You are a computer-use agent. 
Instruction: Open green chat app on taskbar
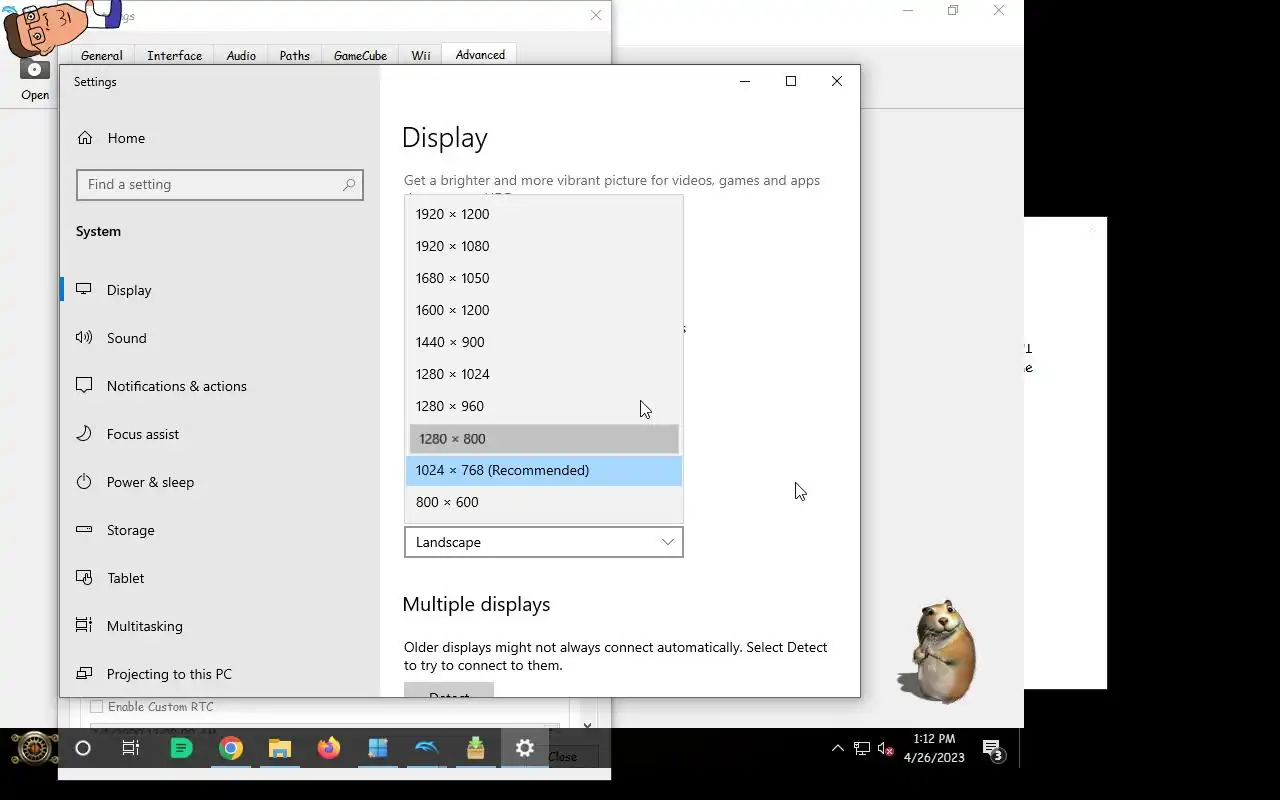[x=181, y=748]
